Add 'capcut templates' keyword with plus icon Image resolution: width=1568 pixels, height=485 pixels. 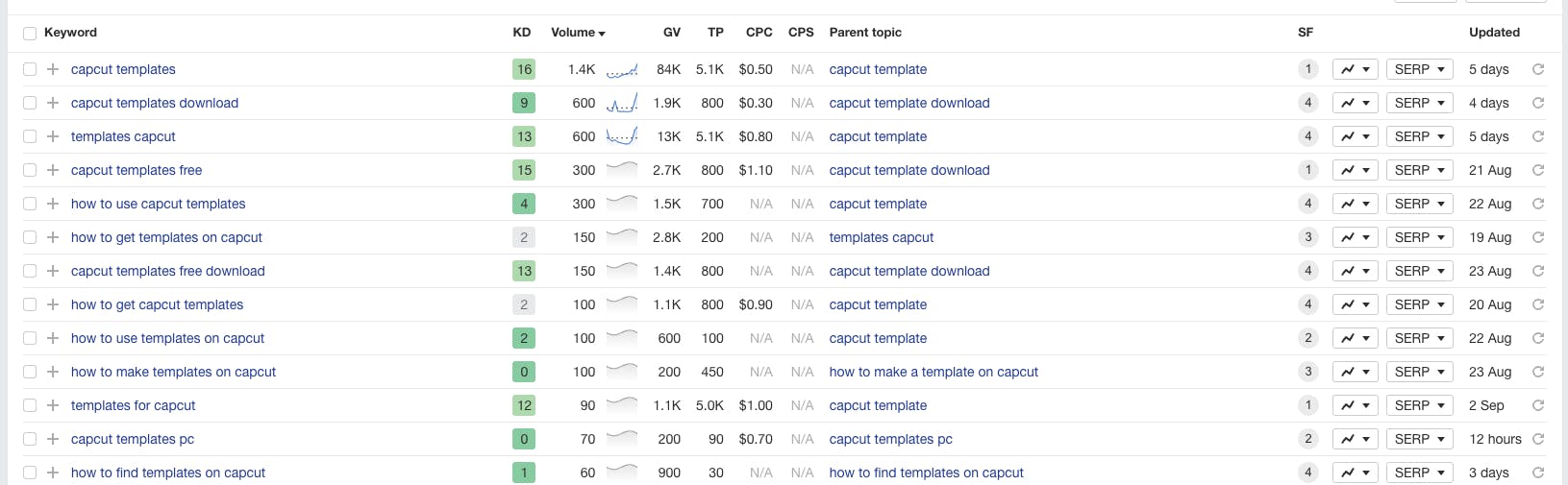53,69
